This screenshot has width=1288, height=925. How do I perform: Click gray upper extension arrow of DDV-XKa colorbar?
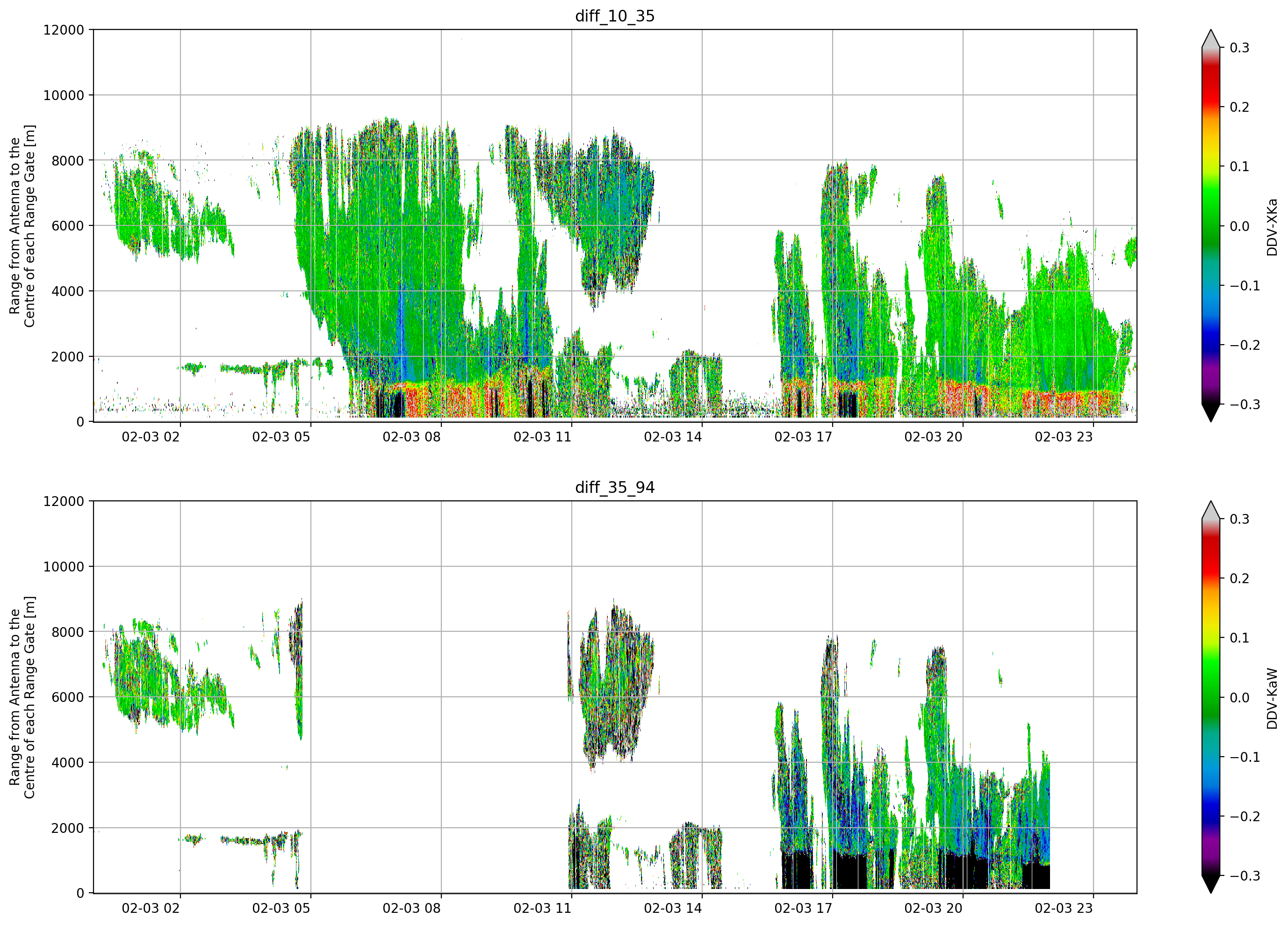tap(1210, 40)
